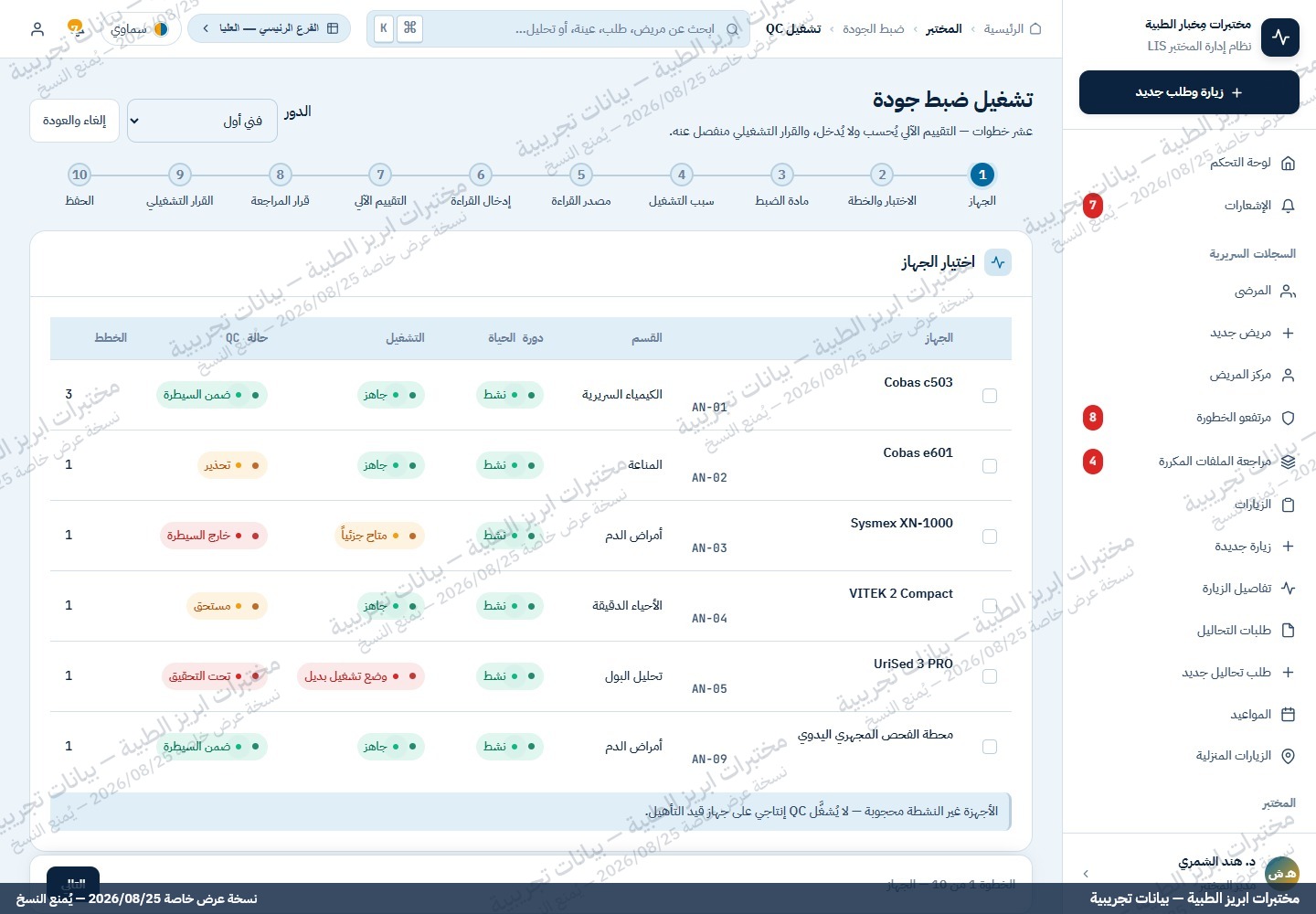
Task: Click the pulse icon beside اختيار الجهاز heading
Action: pos(998,262)
